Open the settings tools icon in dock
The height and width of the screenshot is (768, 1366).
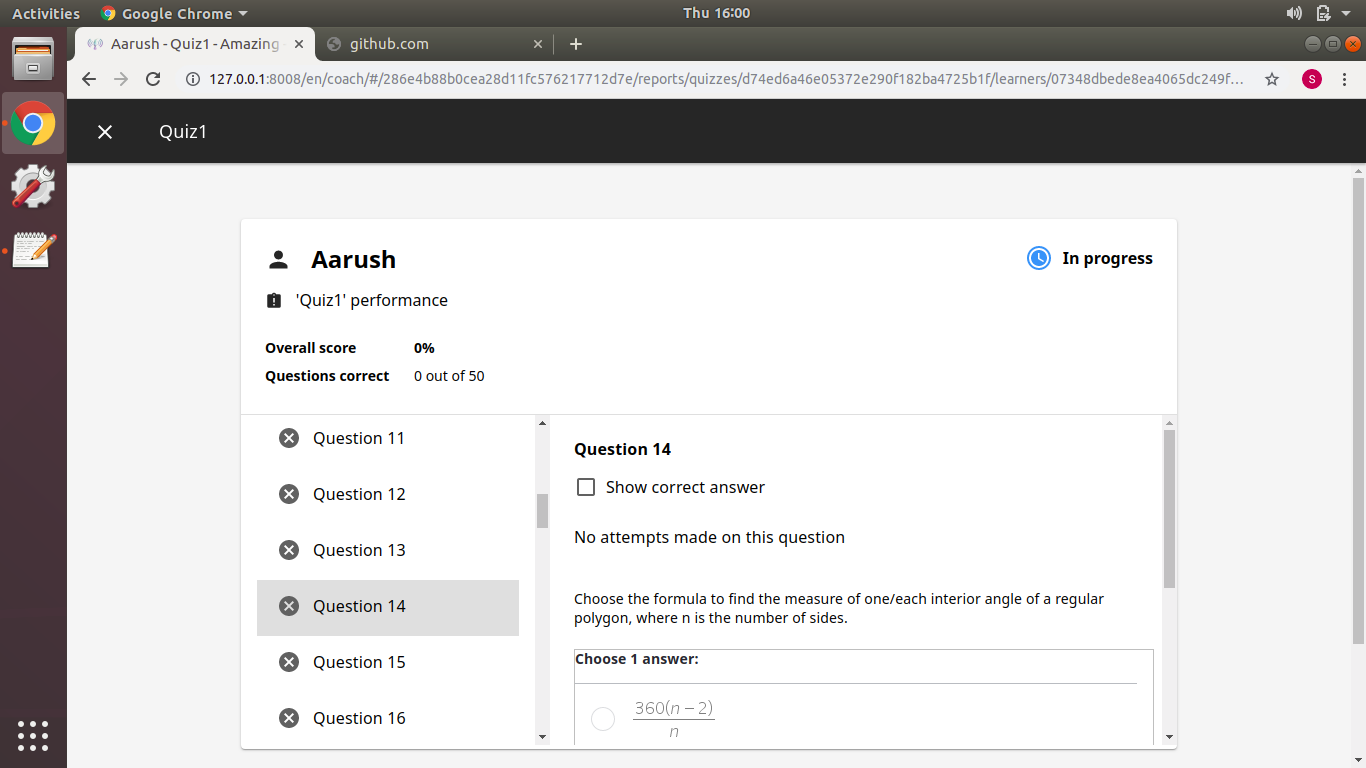tap(33, 186)
